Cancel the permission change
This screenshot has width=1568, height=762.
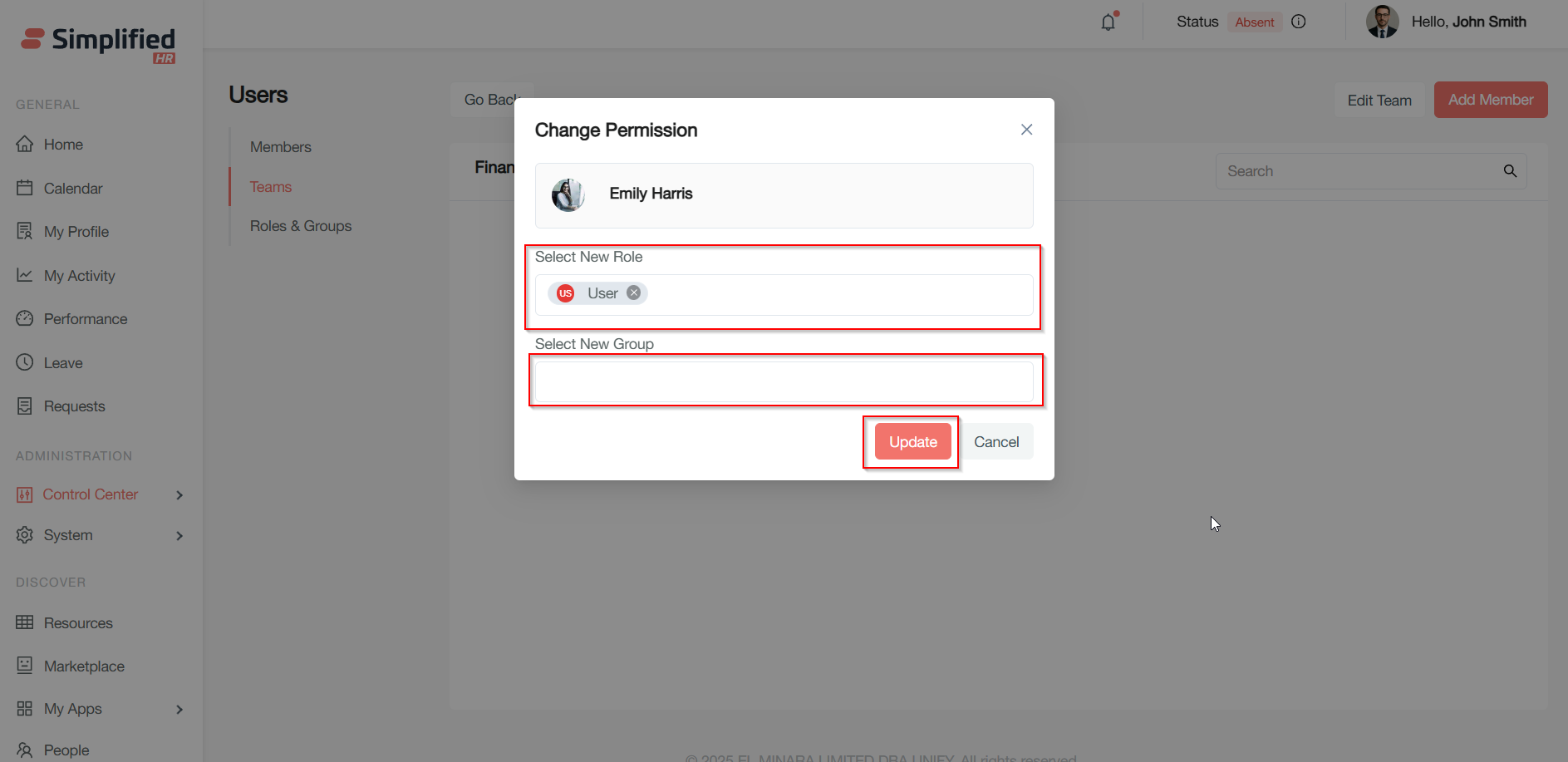(x=996, y=442)
